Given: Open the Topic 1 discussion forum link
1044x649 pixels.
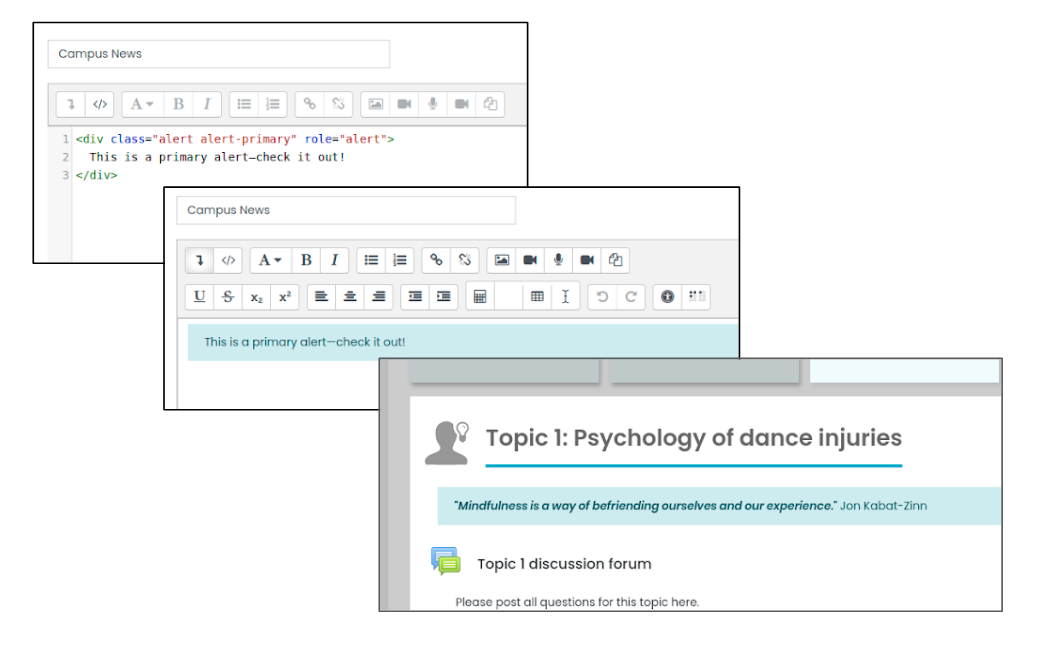Looking at the screenshot, I should click(x=563, y=564).
